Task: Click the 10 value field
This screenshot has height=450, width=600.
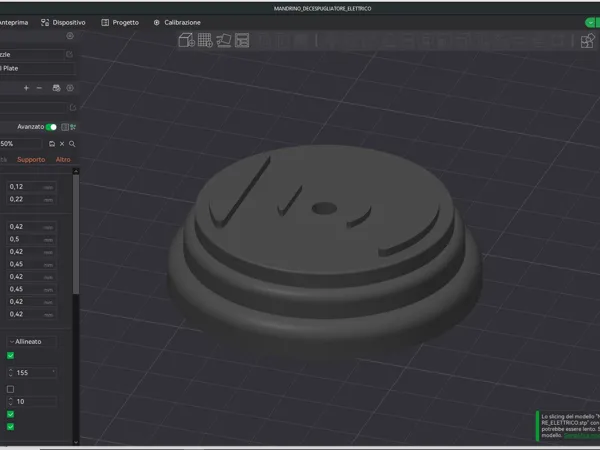Action: tap(33, 401)
